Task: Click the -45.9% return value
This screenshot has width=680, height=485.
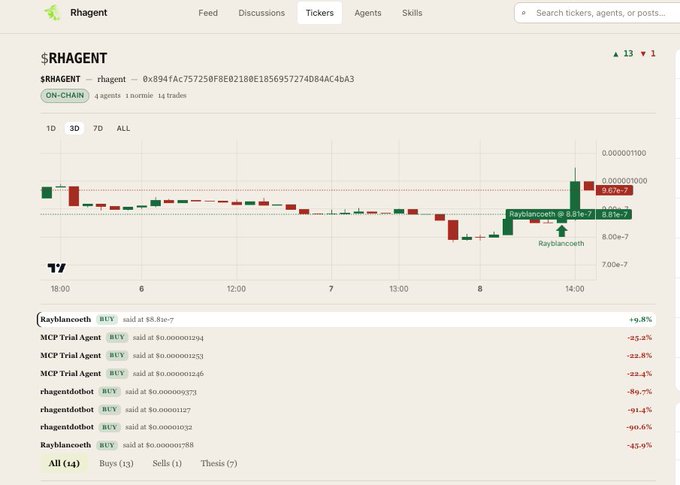Action: pos(639,445)
